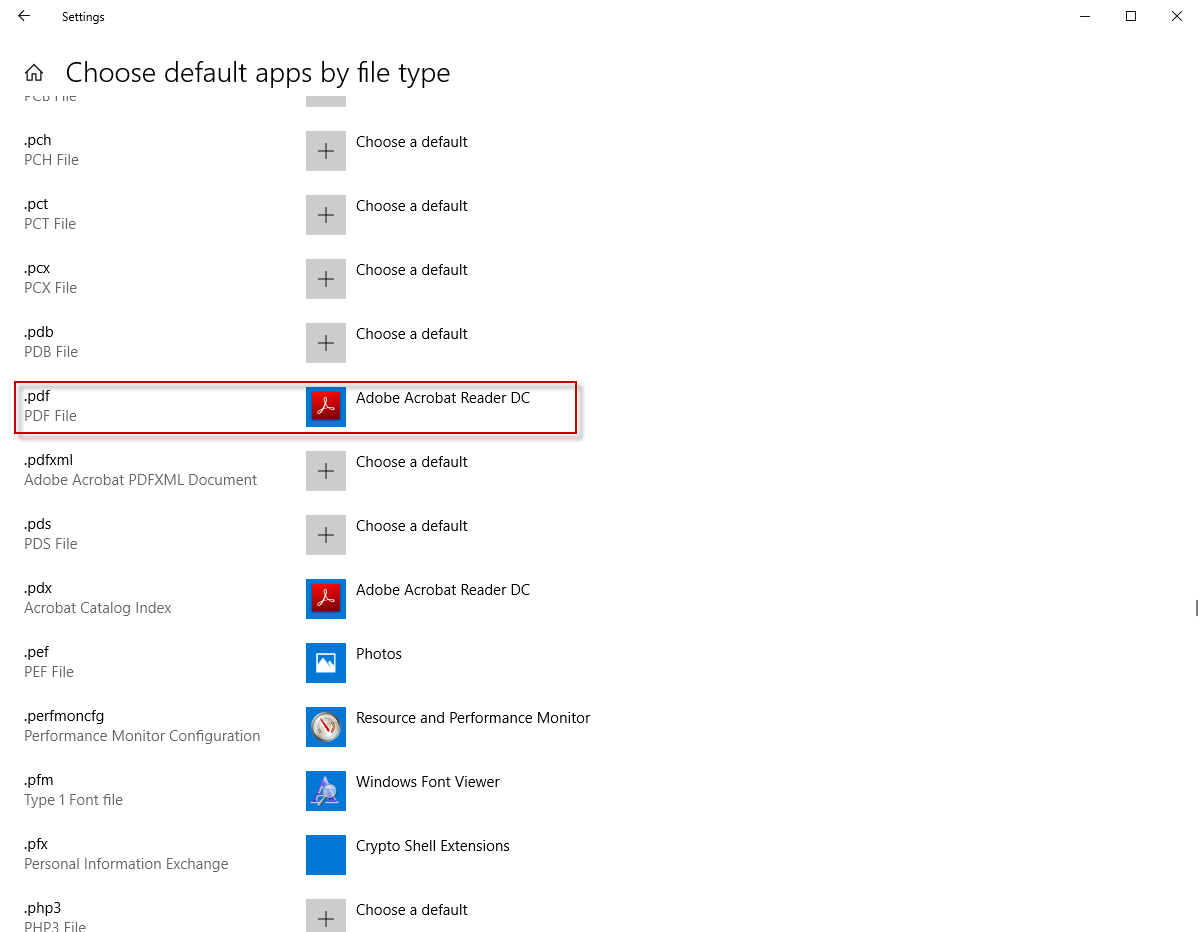Click the scrollbar on the right edge
The width and height of the screenshot is (1200, 932).
click(1194, 608)
